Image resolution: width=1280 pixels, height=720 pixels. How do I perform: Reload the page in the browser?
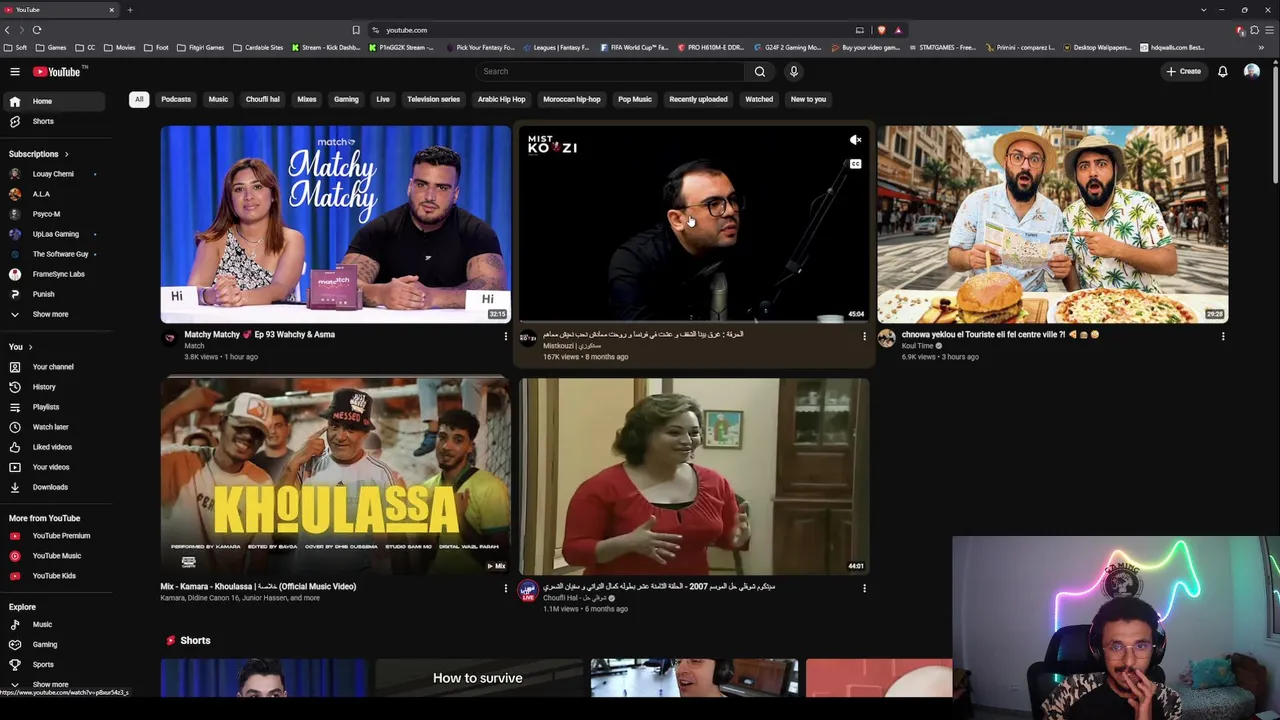(37, 30)
